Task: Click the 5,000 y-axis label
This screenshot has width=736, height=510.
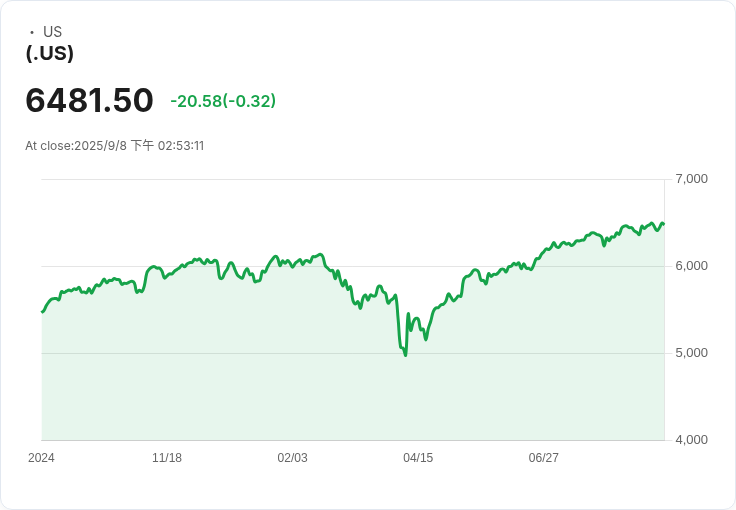Action: (x=691, y=353)
